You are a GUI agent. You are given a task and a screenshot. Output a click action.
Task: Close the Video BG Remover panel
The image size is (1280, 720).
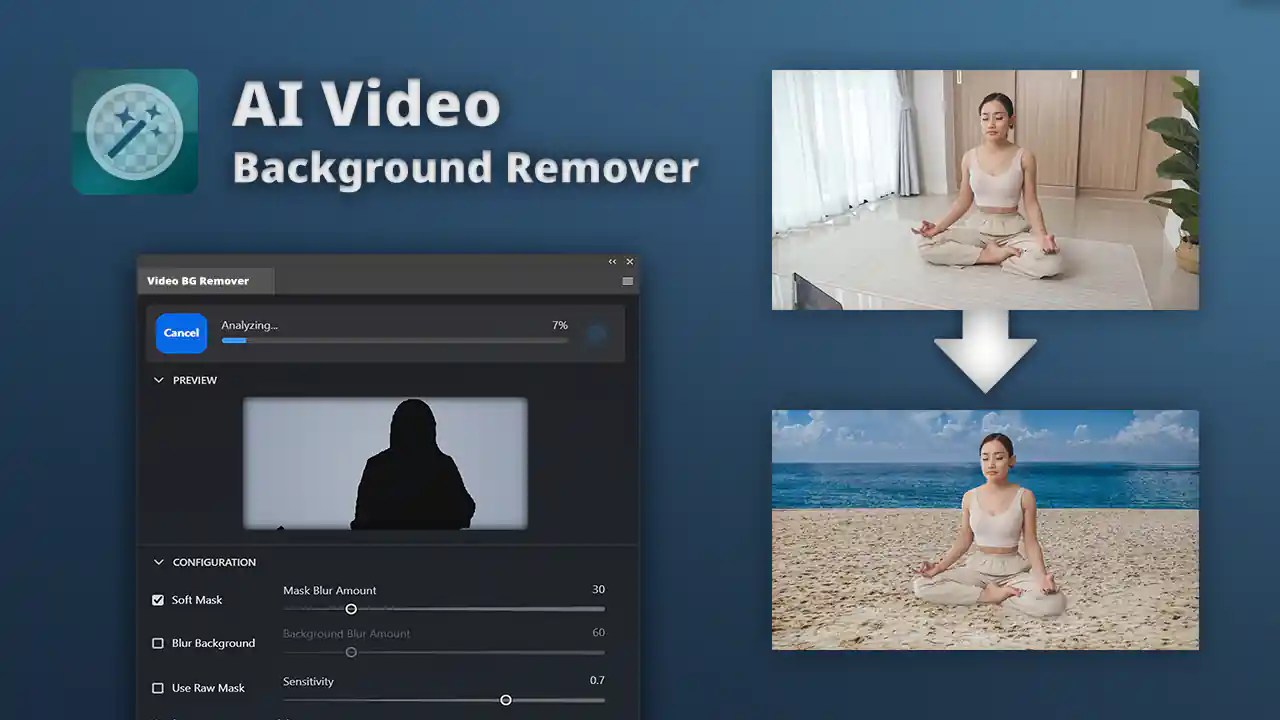(x=630, y=261)
